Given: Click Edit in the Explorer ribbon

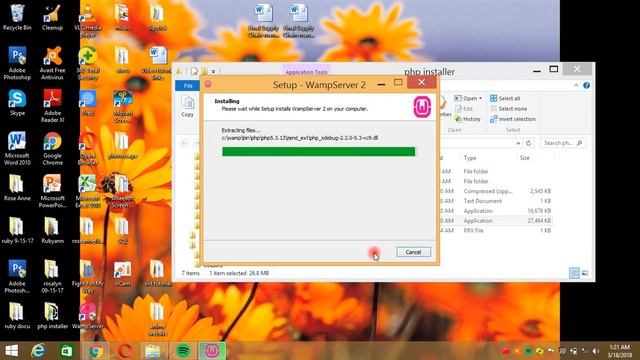Looking at the screenshot, I should point(464,109).
